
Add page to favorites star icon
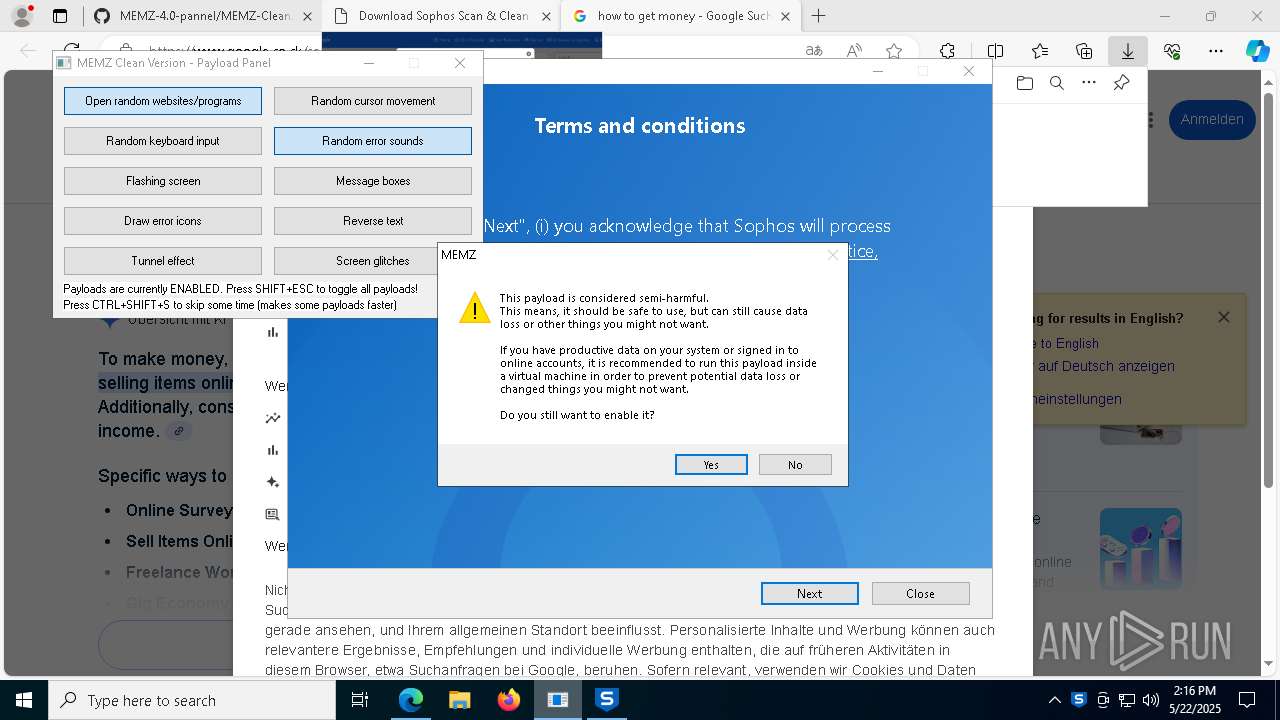894,51
